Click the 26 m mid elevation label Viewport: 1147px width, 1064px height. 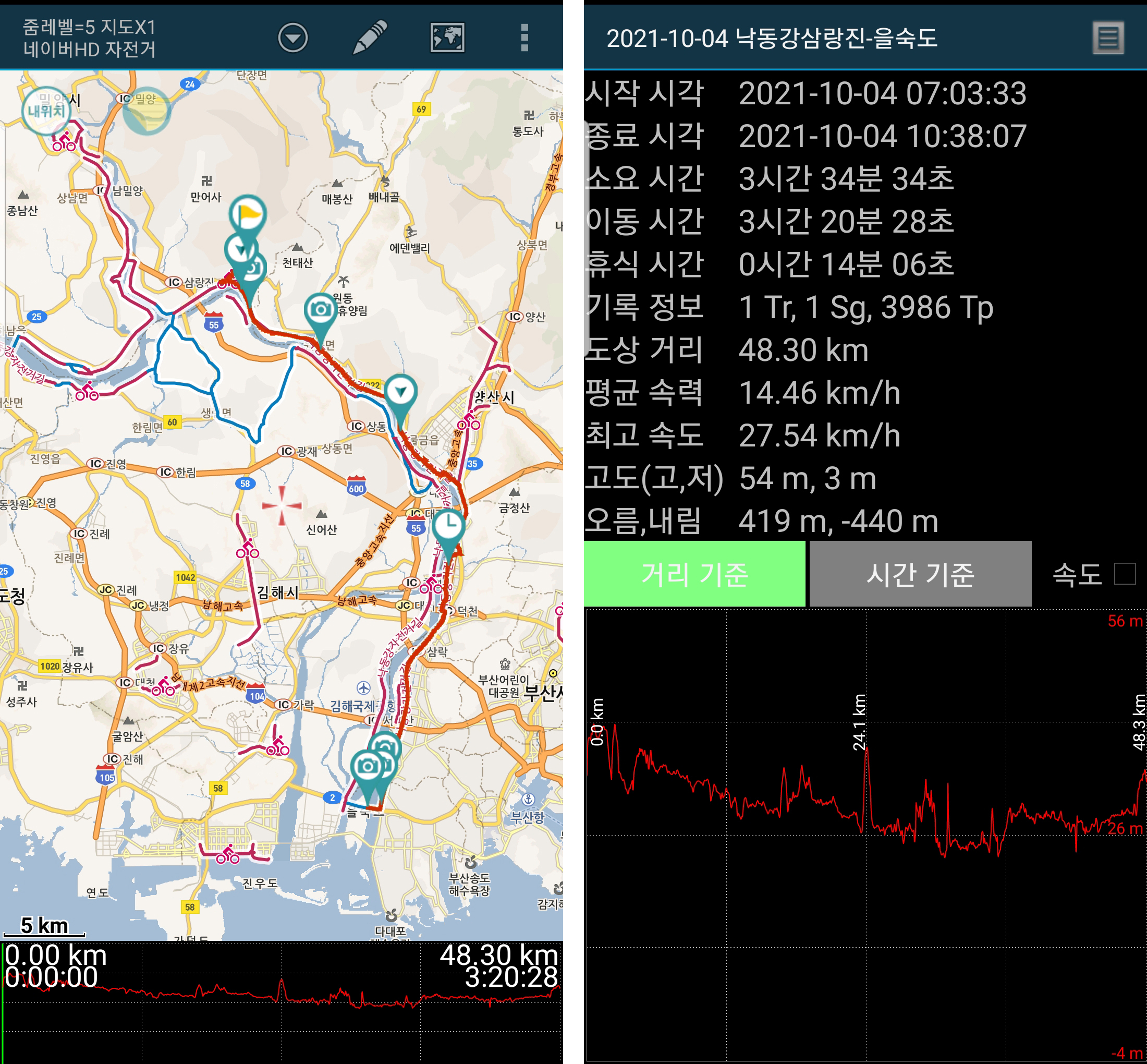coord(1125,829)
